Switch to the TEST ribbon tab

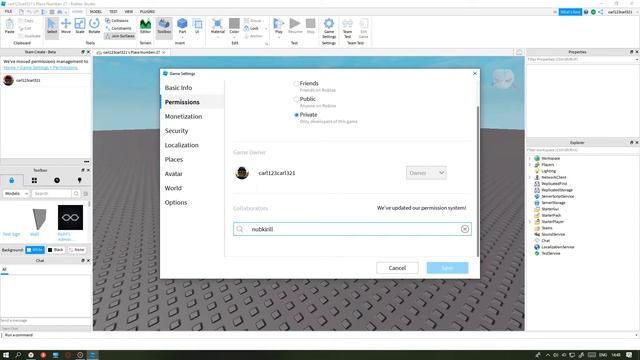(x=113, y=11)
